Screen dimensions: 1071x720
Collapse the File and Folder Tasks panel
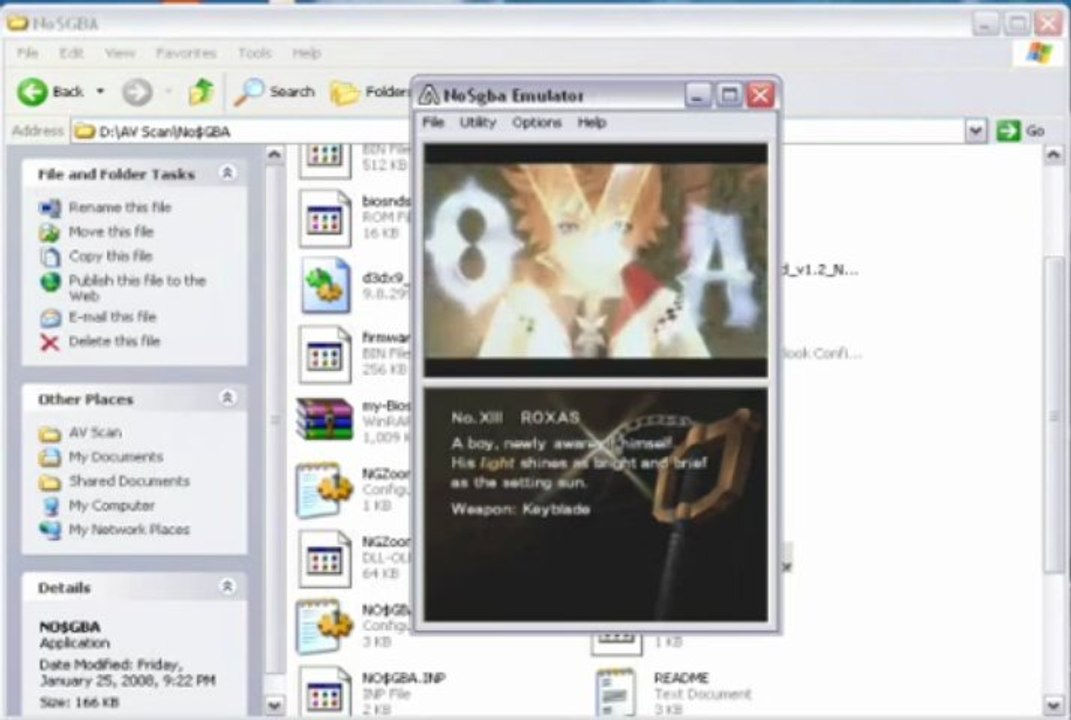pyautogui.click(x=227, y=173)
